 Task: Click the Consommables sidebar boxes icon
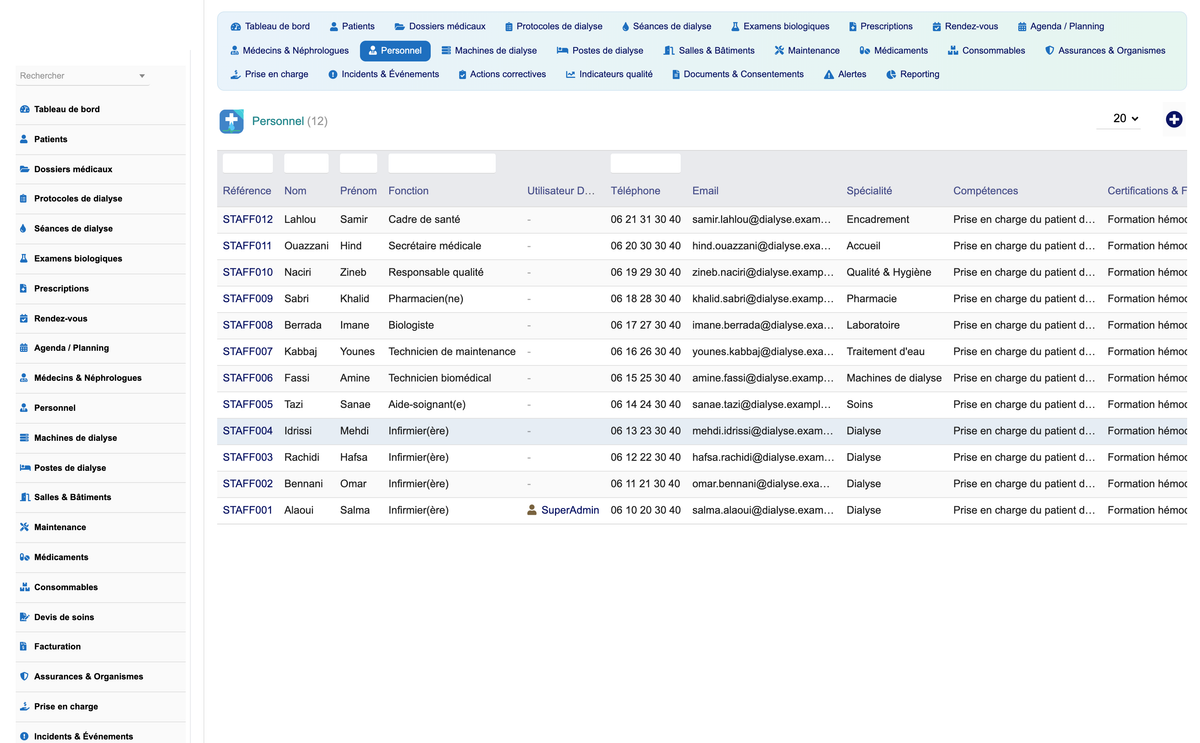[x=24, y=587]
